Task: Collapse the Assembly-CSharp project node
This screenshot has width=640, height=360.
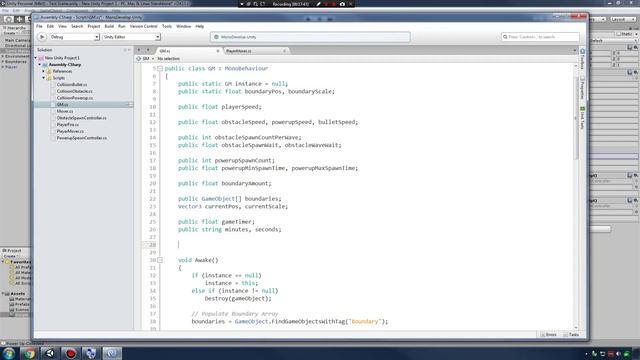Action: click(40, 64)
